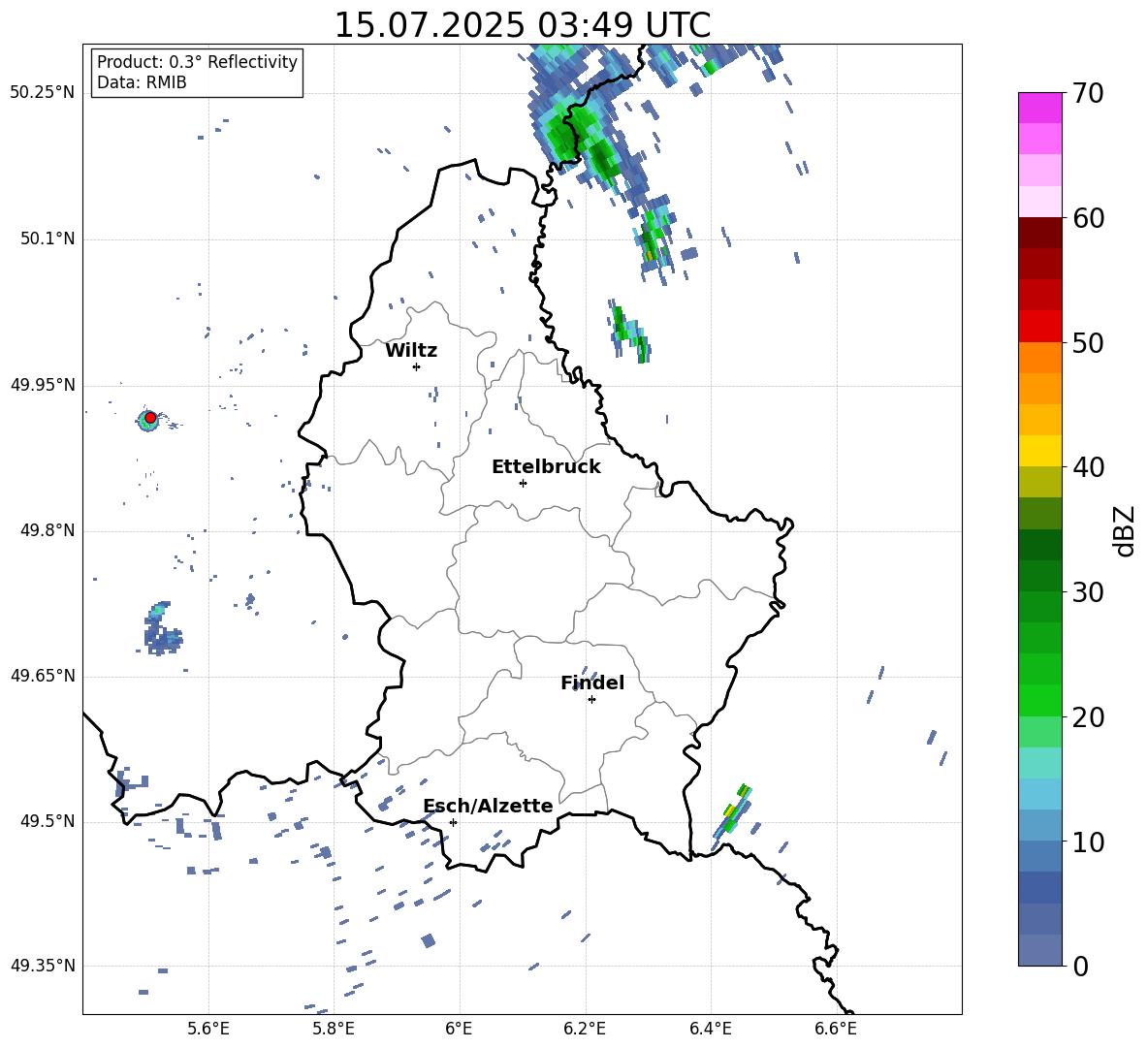This screenshot has width=1148, height=1048.
Task: Click the bright red colorbar segment above 50
Action: (1039, 327)
